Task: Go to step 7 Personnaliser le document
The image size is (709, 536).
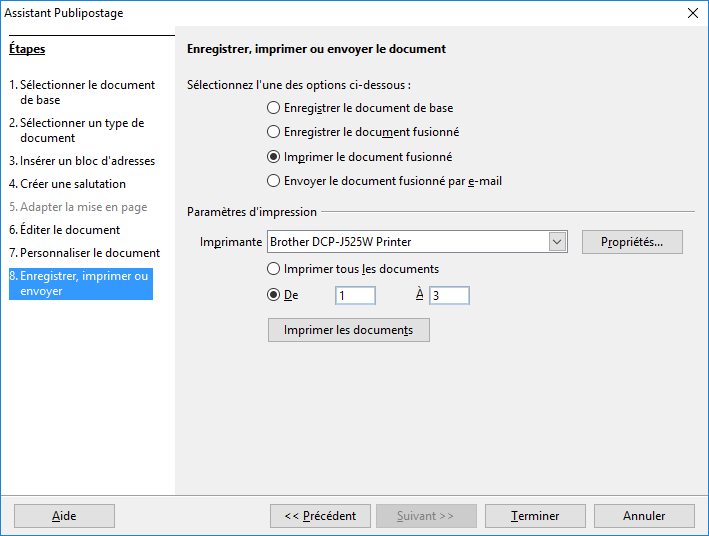Action: [x=85, y=253]
